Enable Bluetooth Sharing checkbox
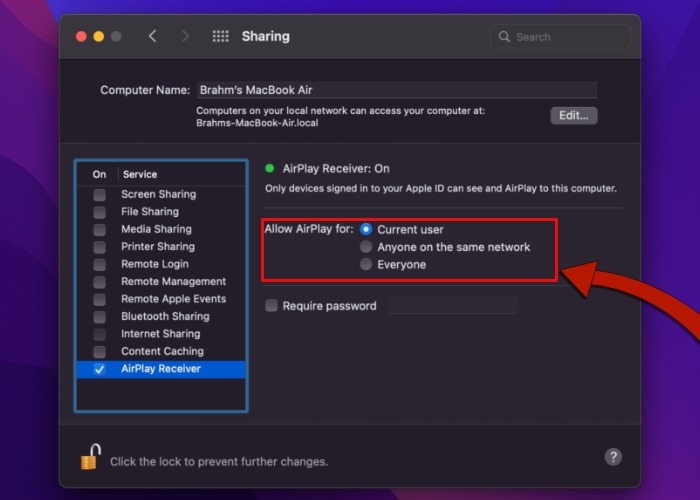 (x=100, y=317)
